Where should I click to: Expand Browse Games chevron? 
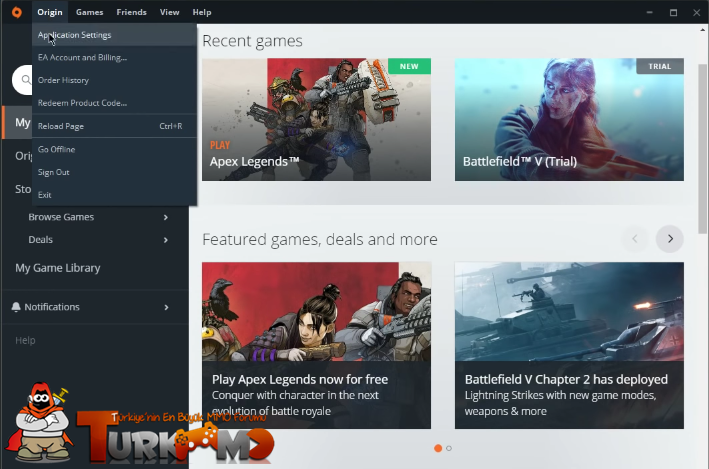pyautogui.click(x=166, y=217)
